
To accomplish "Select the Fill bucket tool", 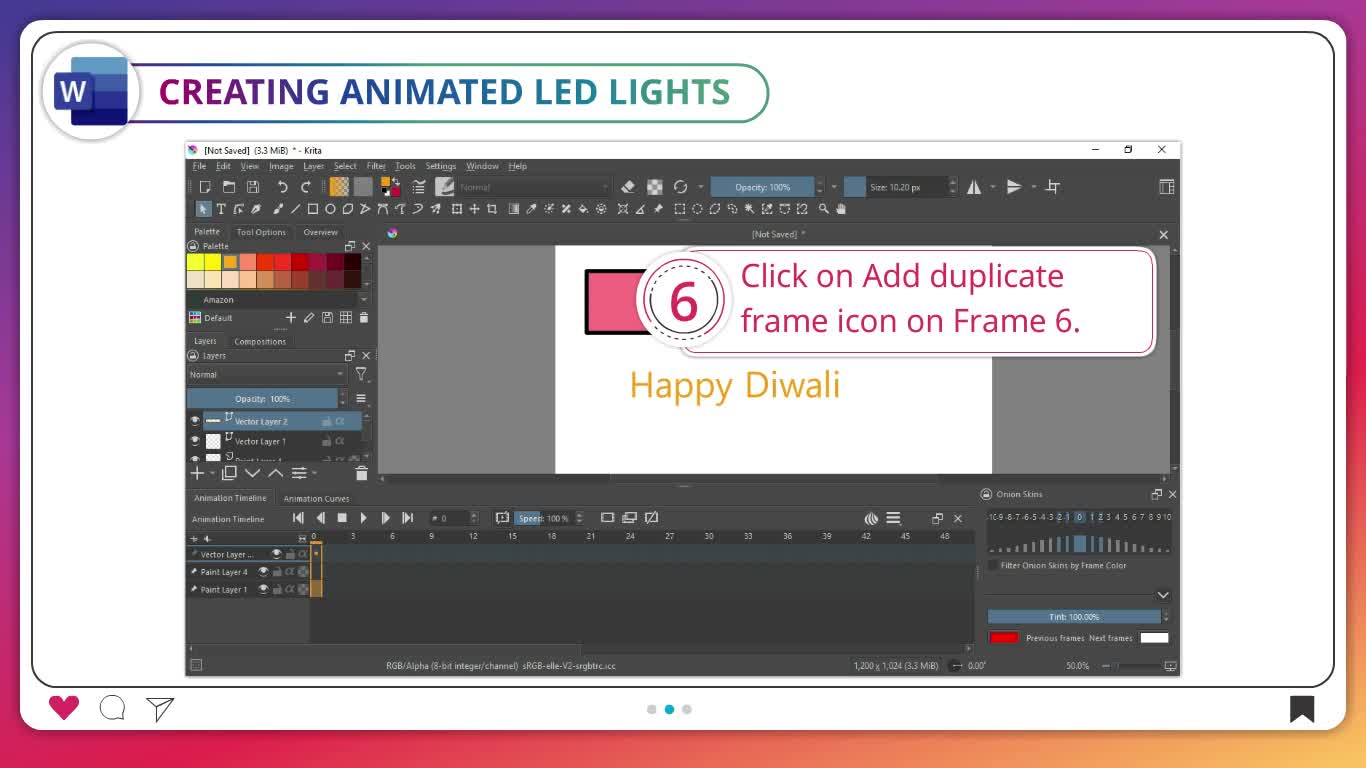I will 583,209.
